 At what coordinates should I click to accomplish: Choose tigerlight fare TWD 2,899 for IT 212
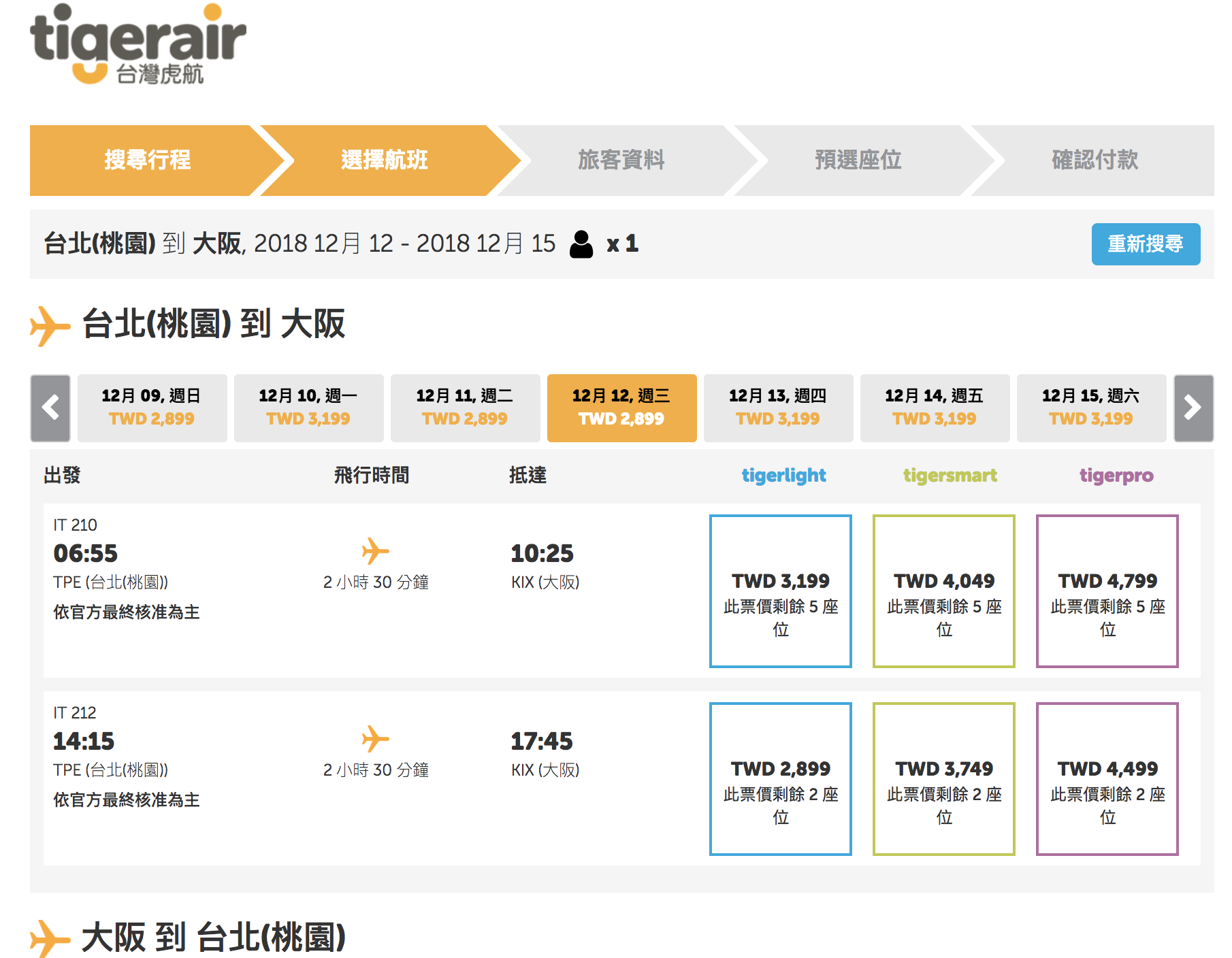[x=781, y=779]
